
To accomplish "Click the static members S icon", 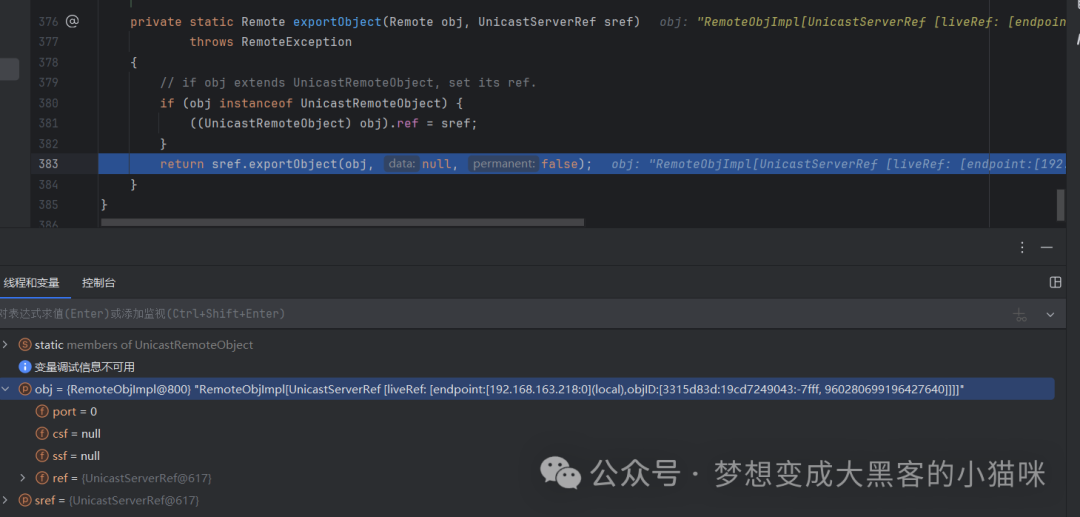I will [x=25, y=344].
